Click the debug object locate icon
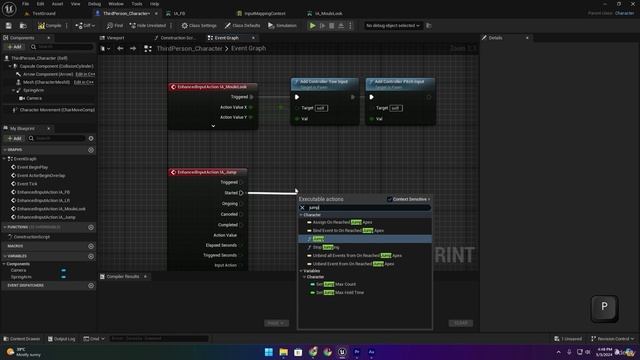The height and width of the screenshot is (360, 640). click(x=429, y=26)
